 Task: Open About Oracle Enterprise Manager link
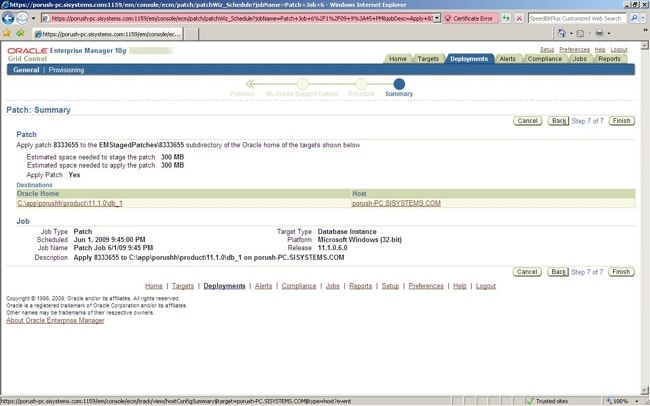pyautogui.click(x=55, y=321)
